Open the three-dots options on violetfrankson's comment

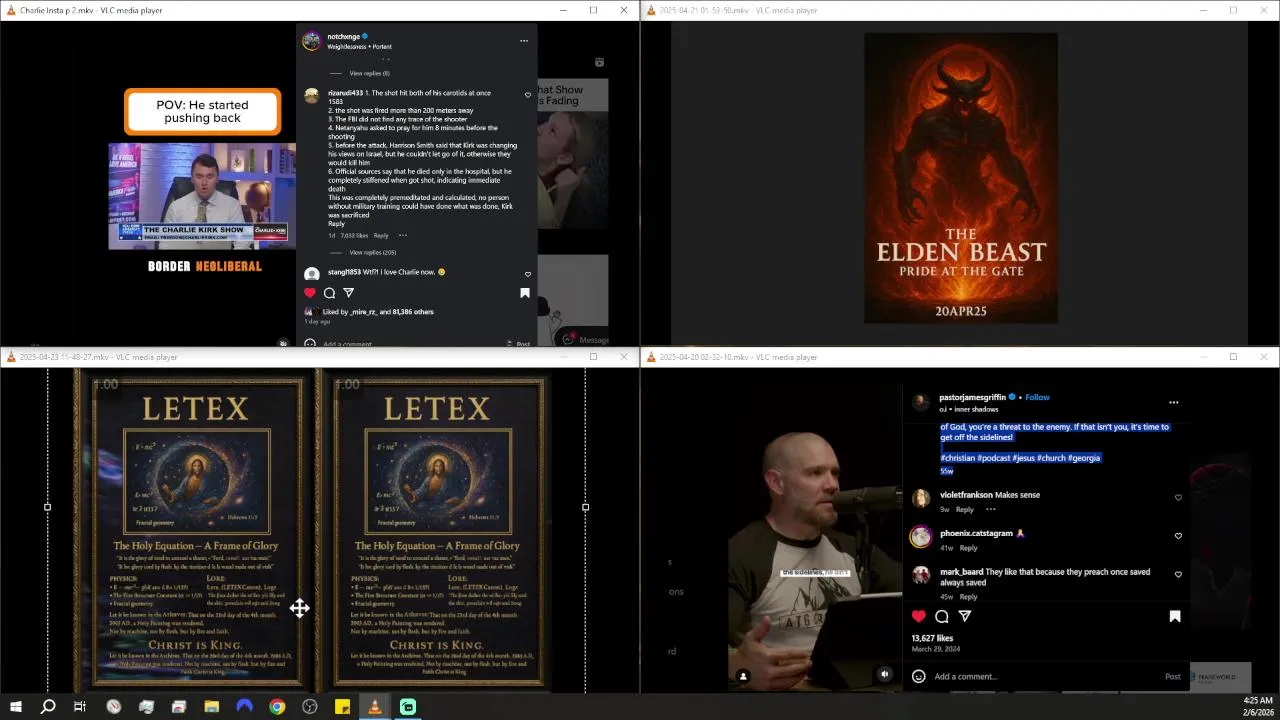[991, 510]
